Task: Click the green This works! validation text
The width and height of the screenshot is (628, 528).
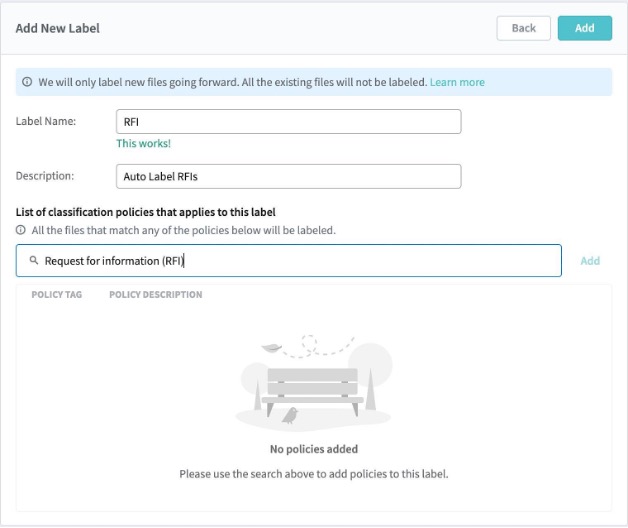Action: [x=143, y=144]
